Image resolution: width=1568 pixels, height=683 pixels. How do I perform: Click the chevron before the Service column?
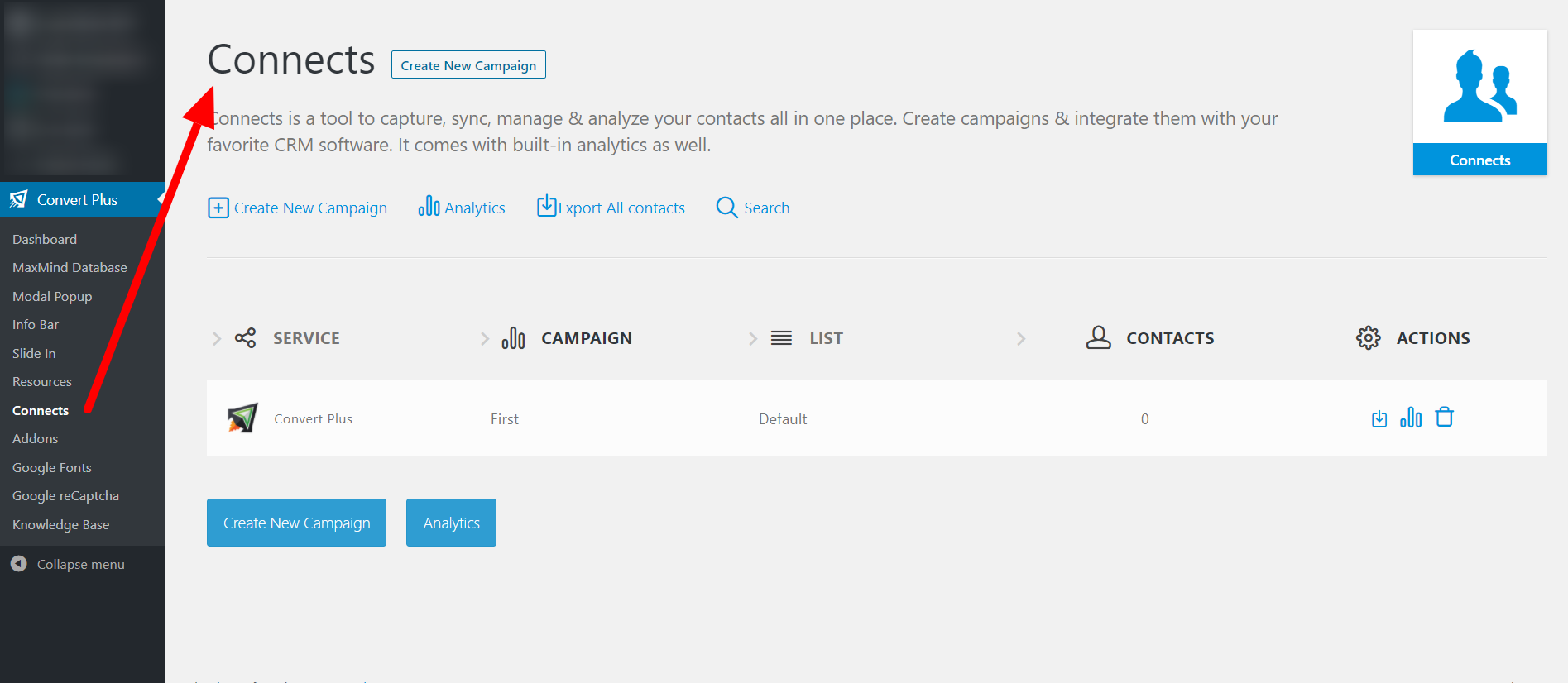coord(217,338)
